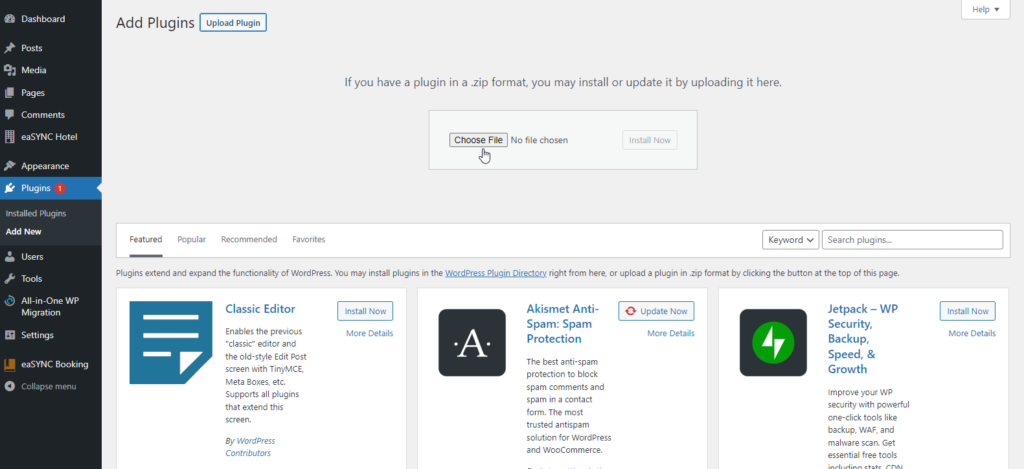
Task: Click the eaSYNC Hotel building icon
Action: pyautogui.click(x=10, y=137)
